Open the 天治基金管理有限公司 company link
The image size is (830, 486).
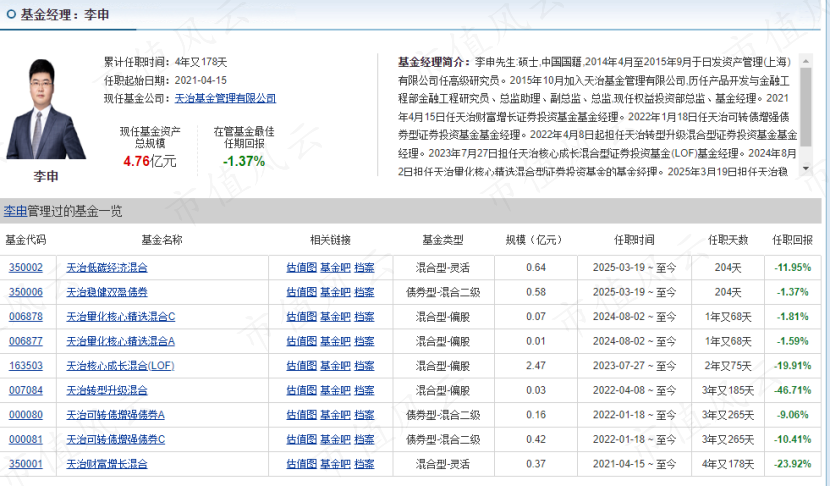pos(225,98)
